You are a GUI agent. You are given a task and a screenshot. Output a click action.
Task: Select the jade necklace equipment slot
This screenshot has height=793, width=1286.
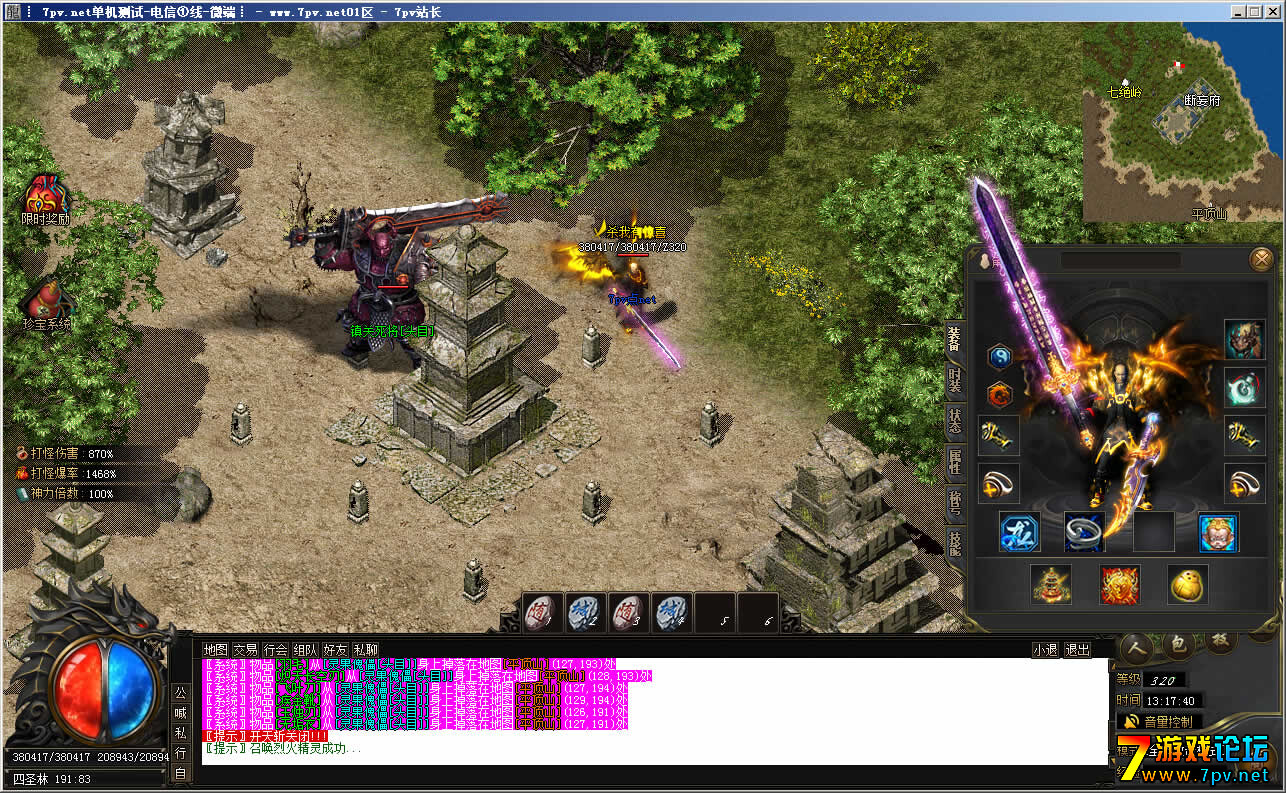click(x=1245, y=387)
